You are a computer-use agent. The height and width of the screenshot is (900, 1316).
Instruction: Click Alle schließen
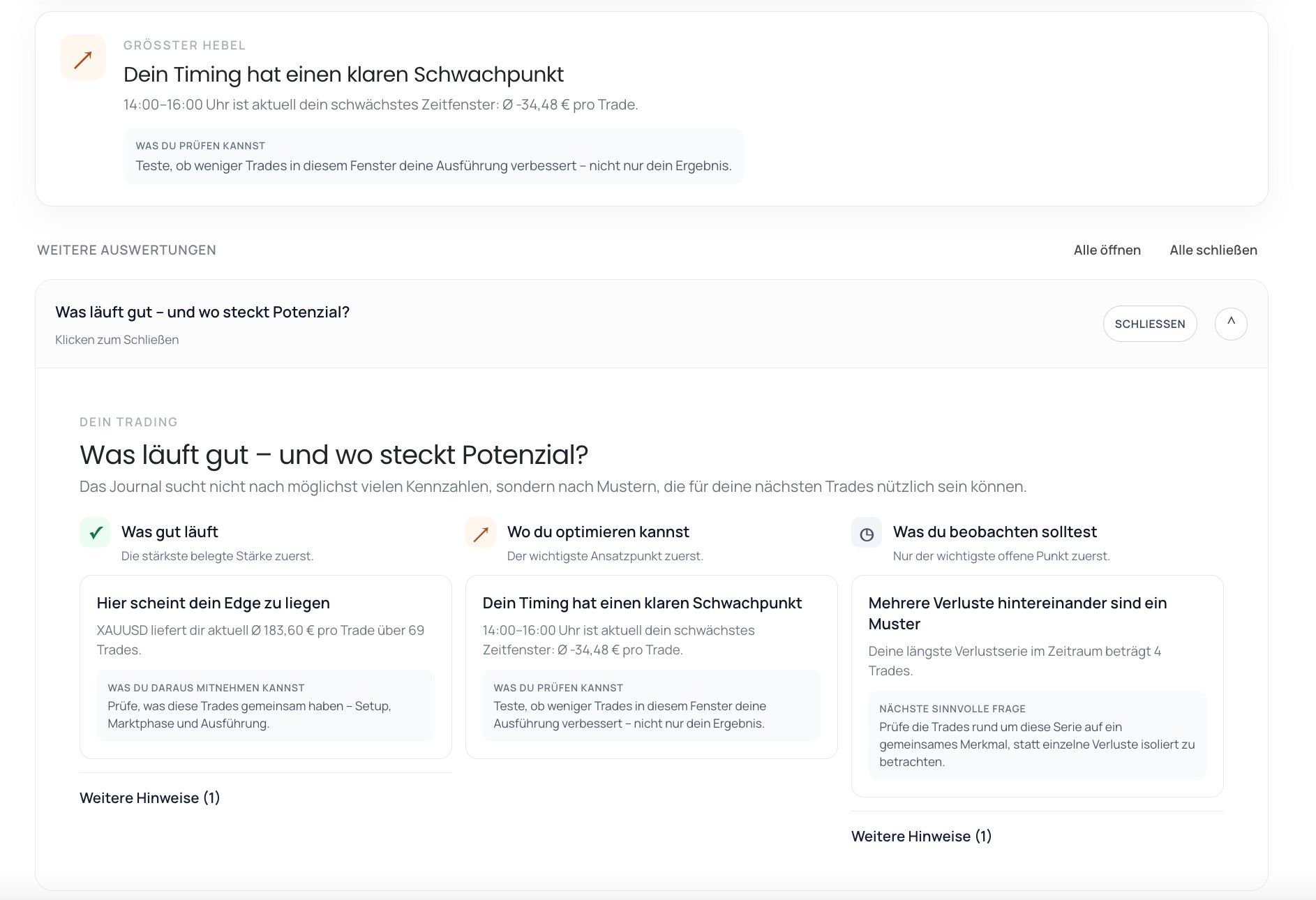(1213, 250)
